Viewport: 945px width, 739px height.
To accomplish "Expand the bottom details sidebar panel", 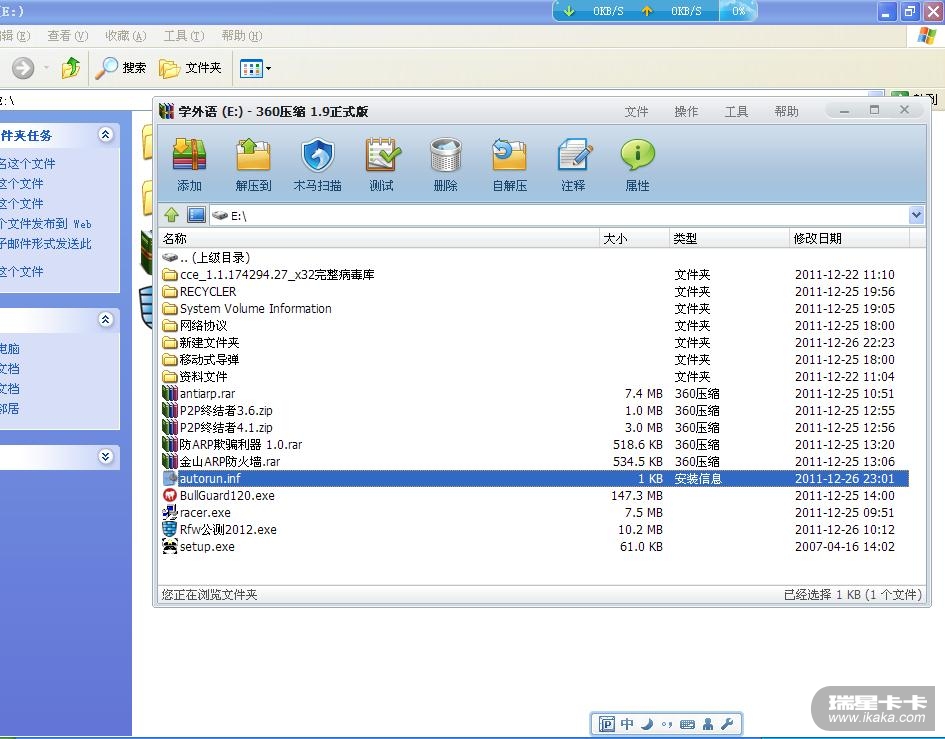I will point(105,456).
